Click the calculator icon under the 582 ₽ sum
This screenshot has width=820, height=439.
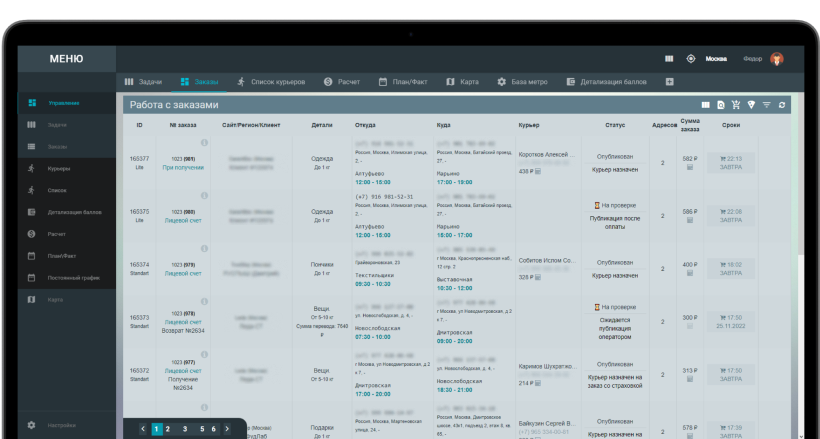tap(690, 167)
